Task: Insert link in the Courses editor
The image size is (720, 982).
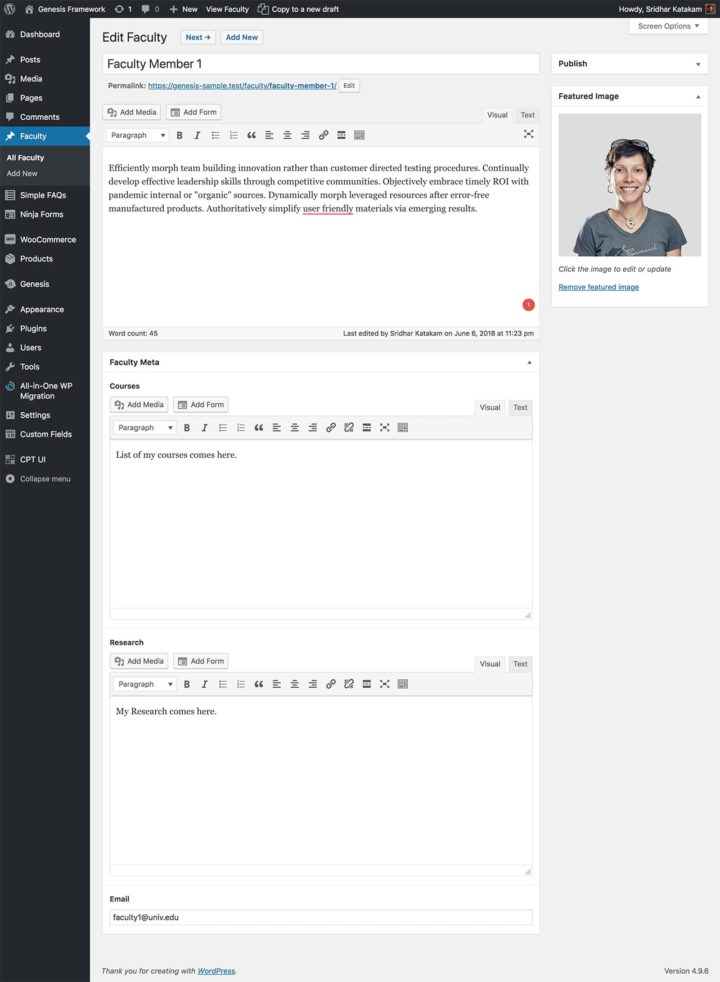Action: (x=331, y=428)
